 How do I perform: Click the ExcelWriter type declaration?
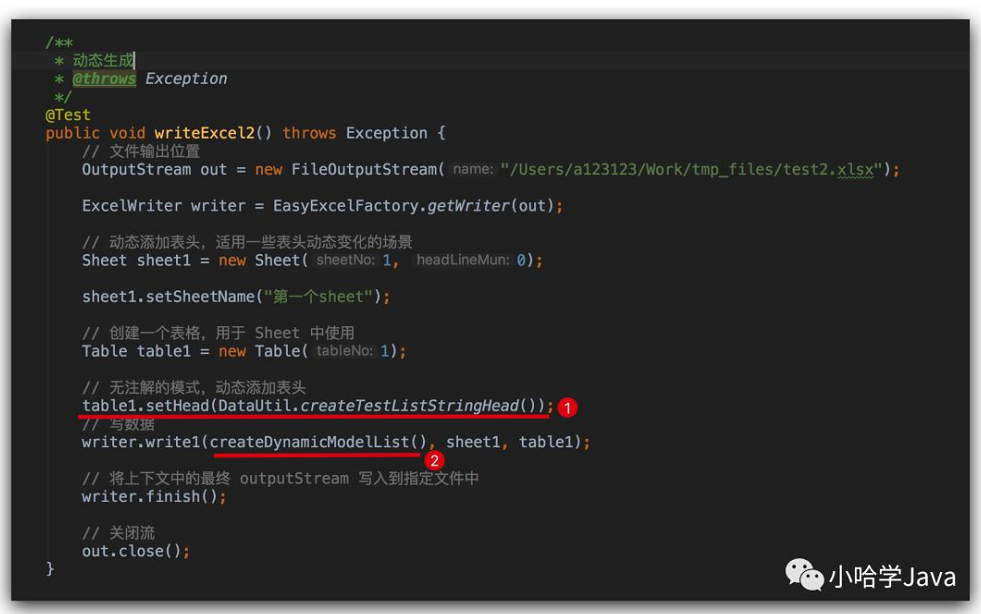131,206
